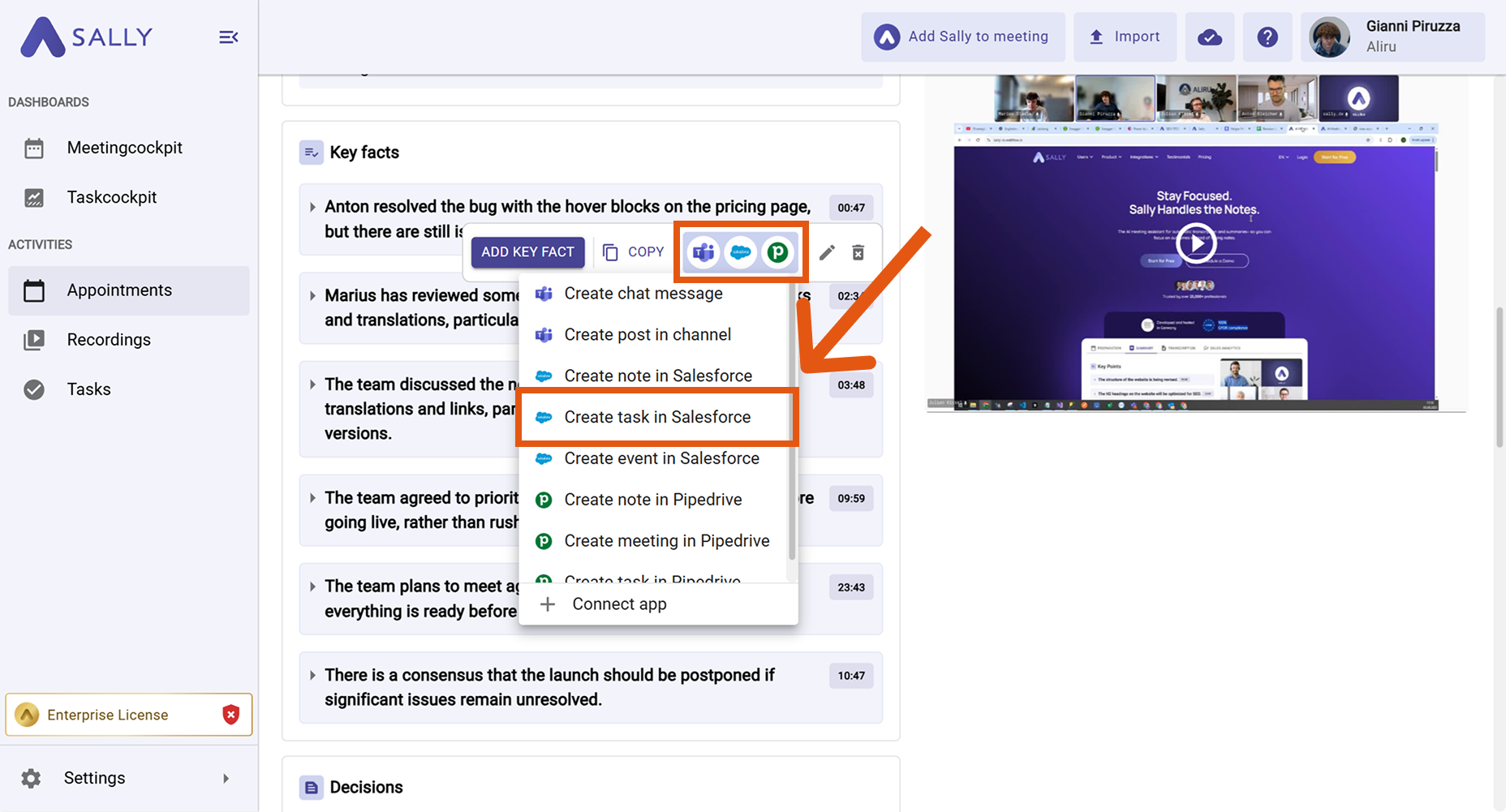This screenshot has height=812, width=1506.
Task: Expand the Settings submenu arrow
Action: pyautogui.click(x=226, y=779)
